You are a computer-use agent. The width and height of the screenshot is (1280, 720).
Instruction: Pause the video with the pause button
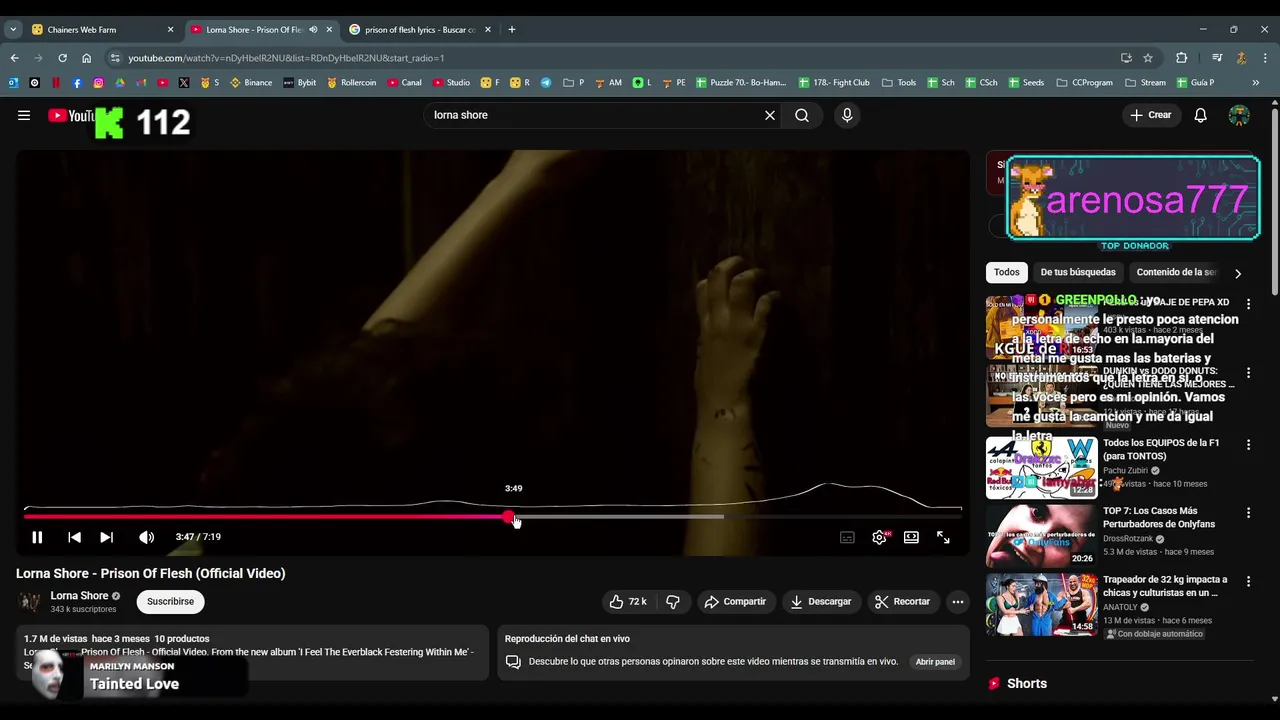[37, 537]
